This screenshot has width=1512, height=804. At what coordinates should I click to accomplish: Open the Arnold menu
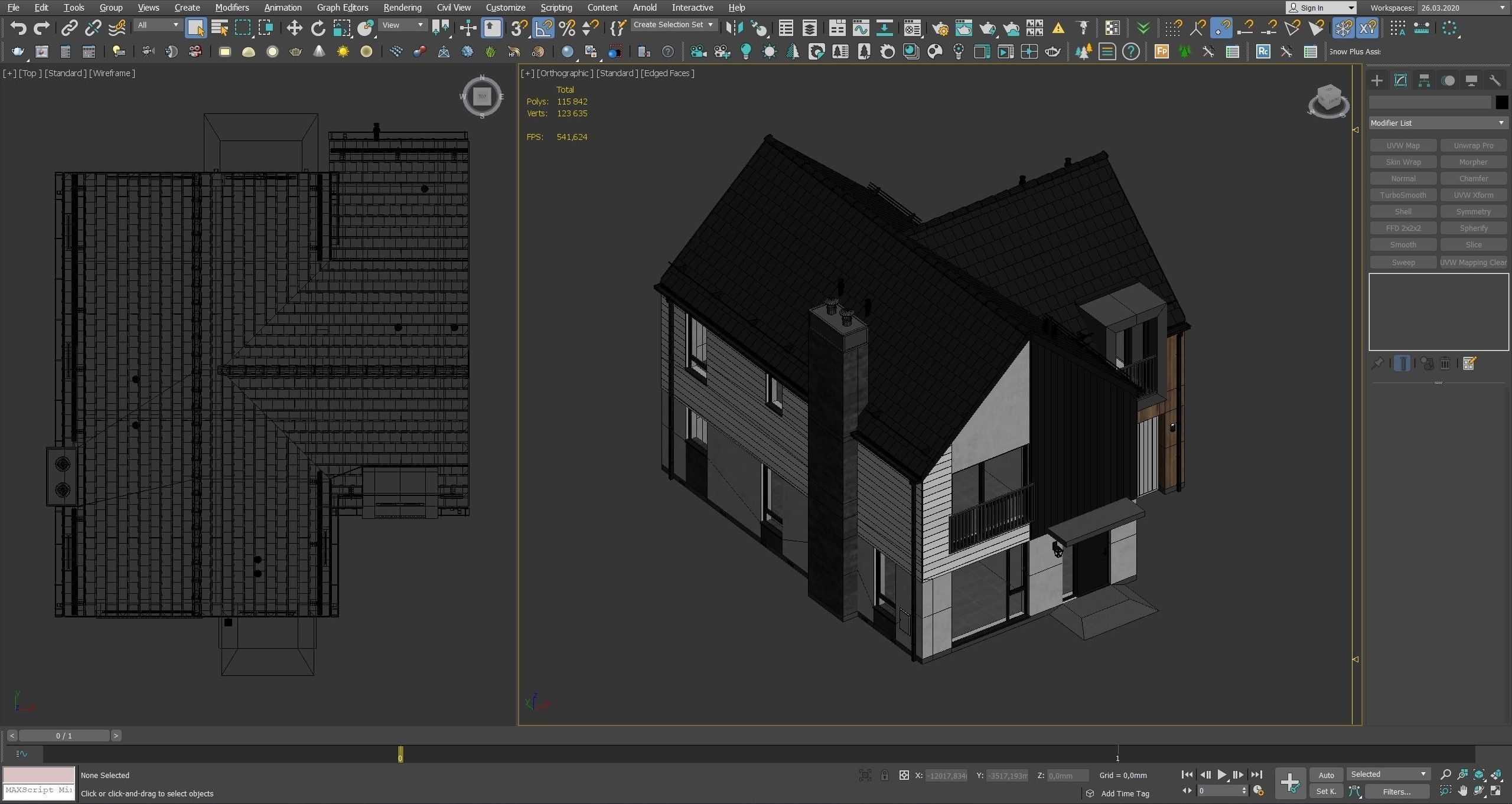pos(644,8)
